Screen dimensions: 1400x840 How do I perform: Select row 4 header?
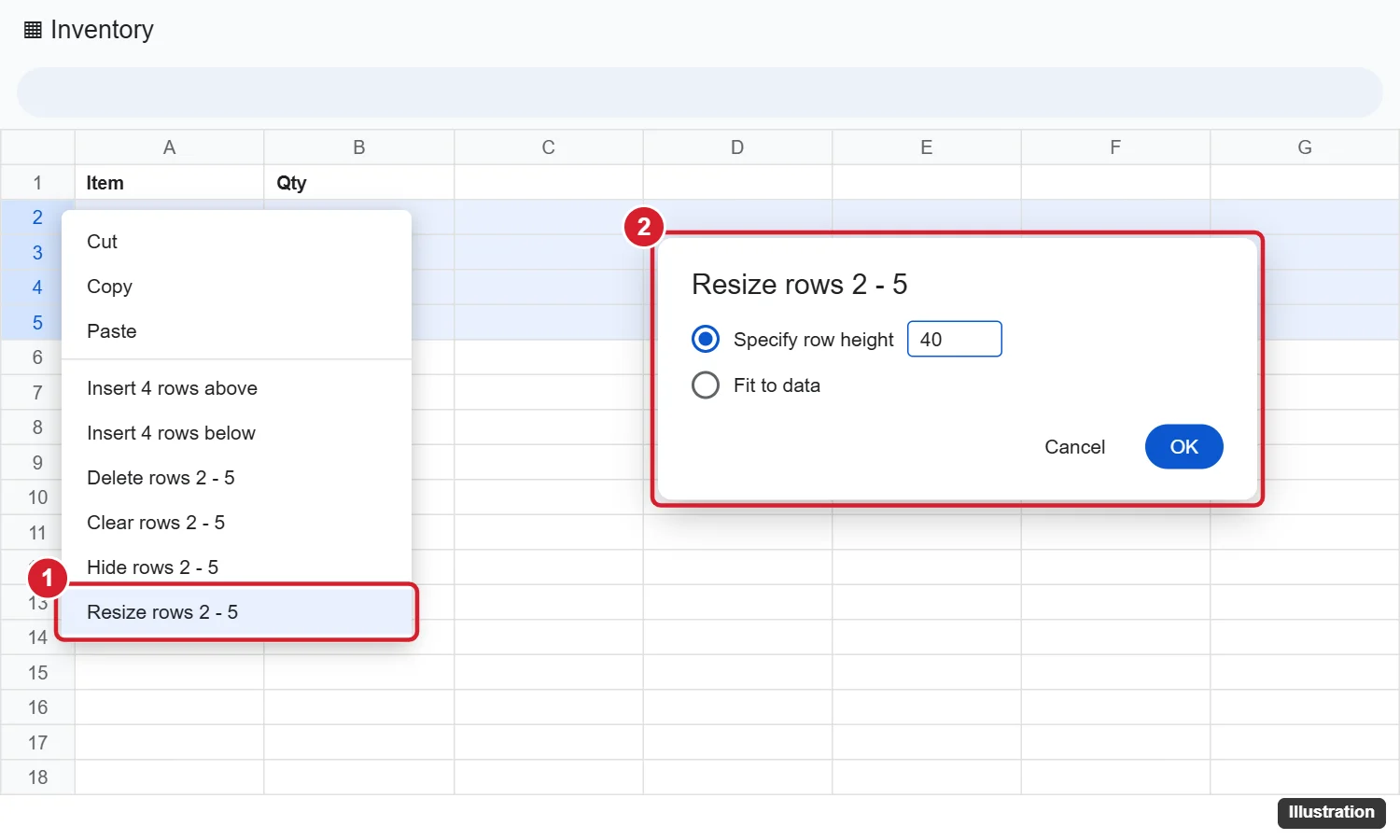tap(37, 287)
